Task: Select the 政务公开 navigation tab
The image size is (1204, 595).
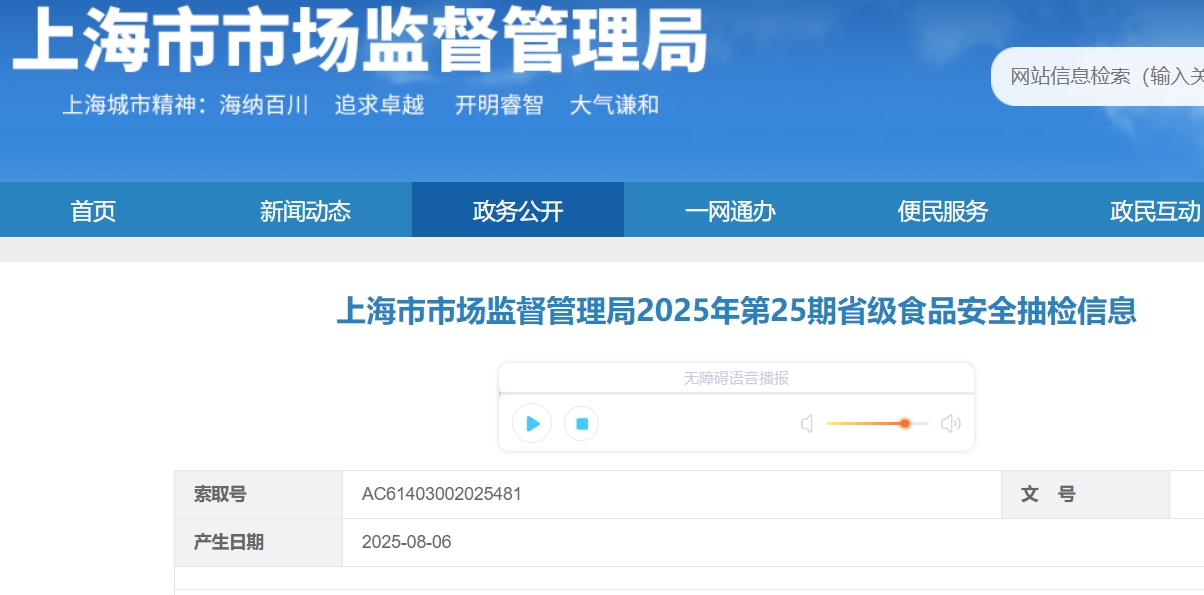Action: (518, 211)
